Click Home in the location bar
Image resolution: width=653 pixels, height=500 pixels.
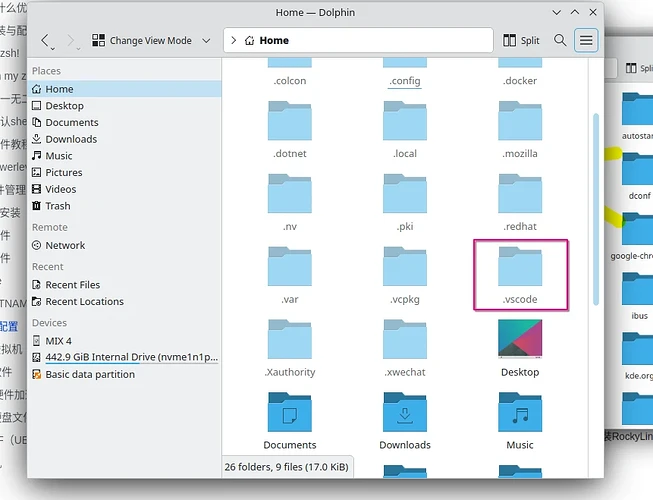[274, 41]
